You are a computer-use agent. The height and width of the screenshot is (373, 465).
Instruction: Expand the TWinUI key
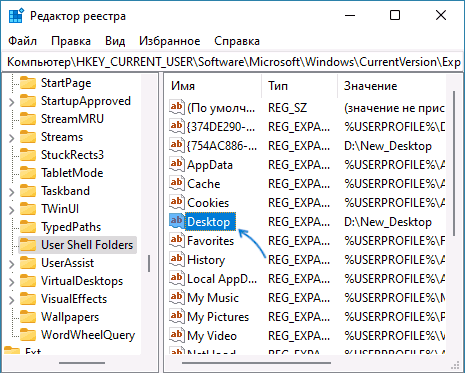pyautogui.click(x=12, y=210)
